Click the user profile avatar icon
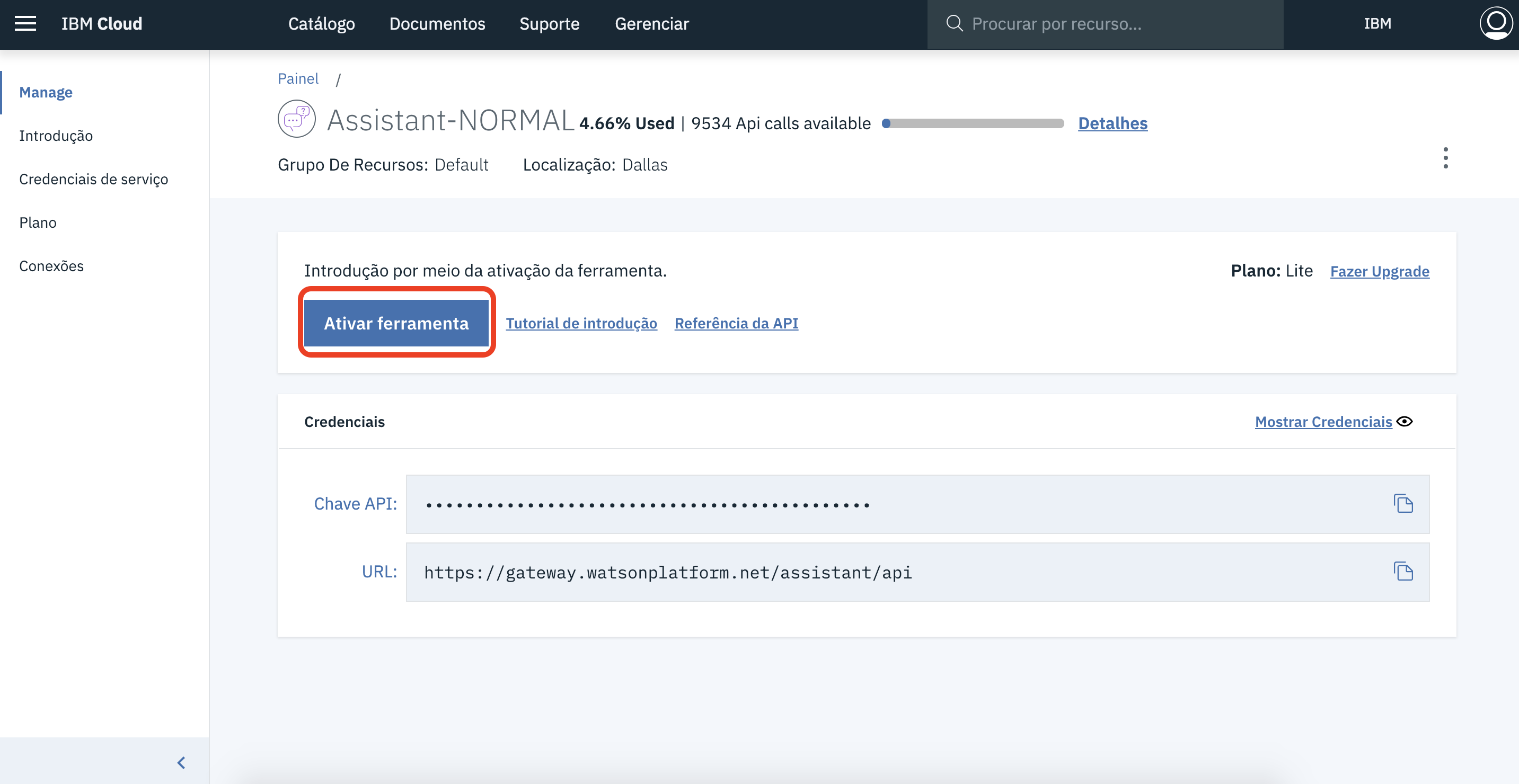The height and width of the screenshot is (784, 1519). coord(1495,24)
